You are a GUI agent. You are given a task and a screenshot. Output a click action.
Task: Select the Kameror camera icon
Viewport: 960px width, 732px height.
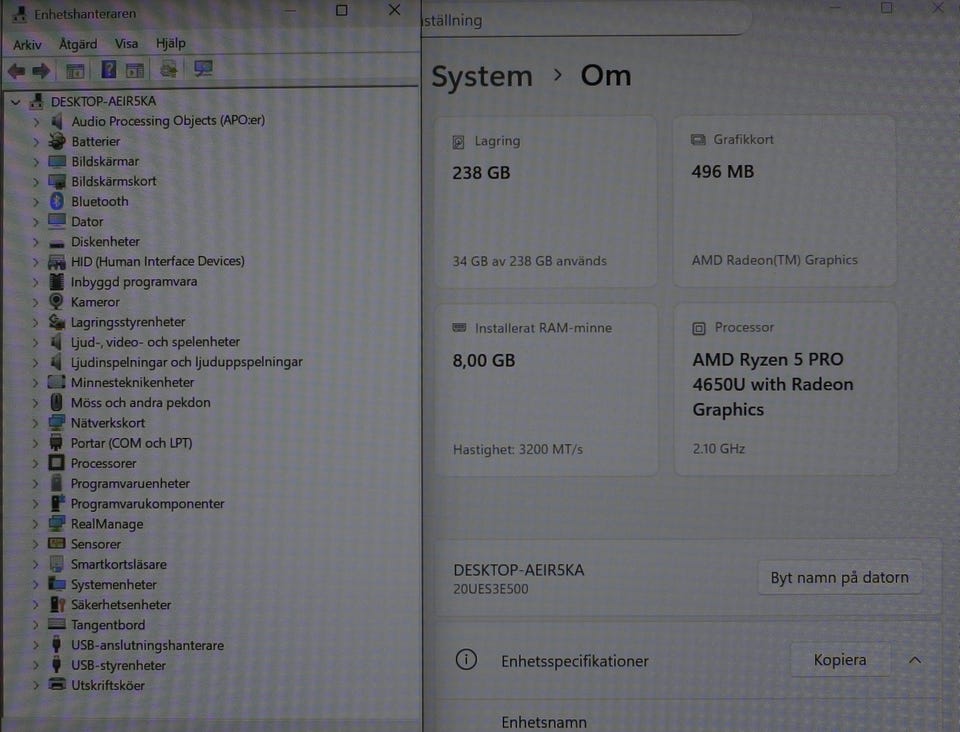[x=56, y=301]
